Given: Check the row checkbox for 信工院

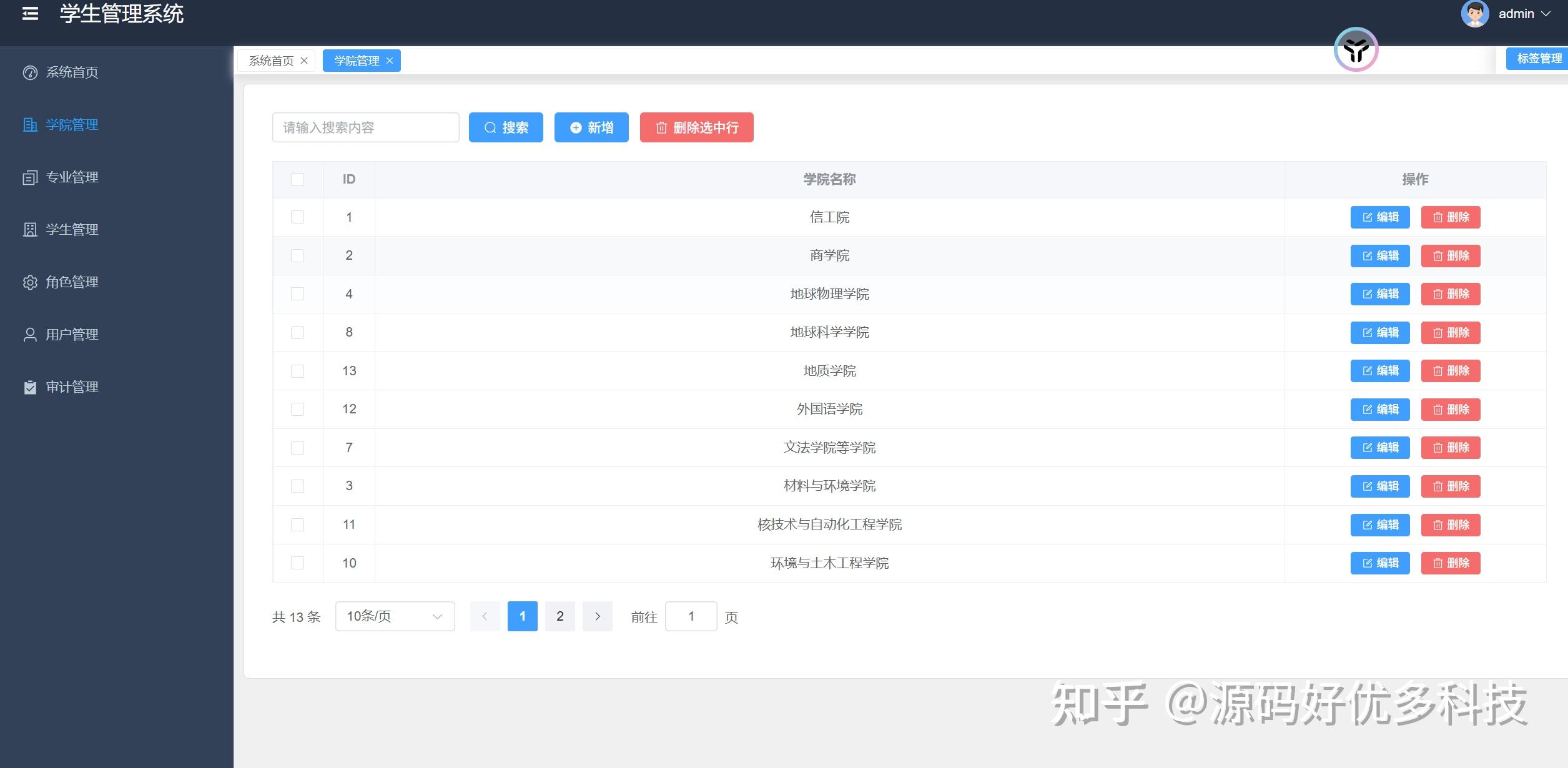Looking at the screenshot, I should click(298, 217).
